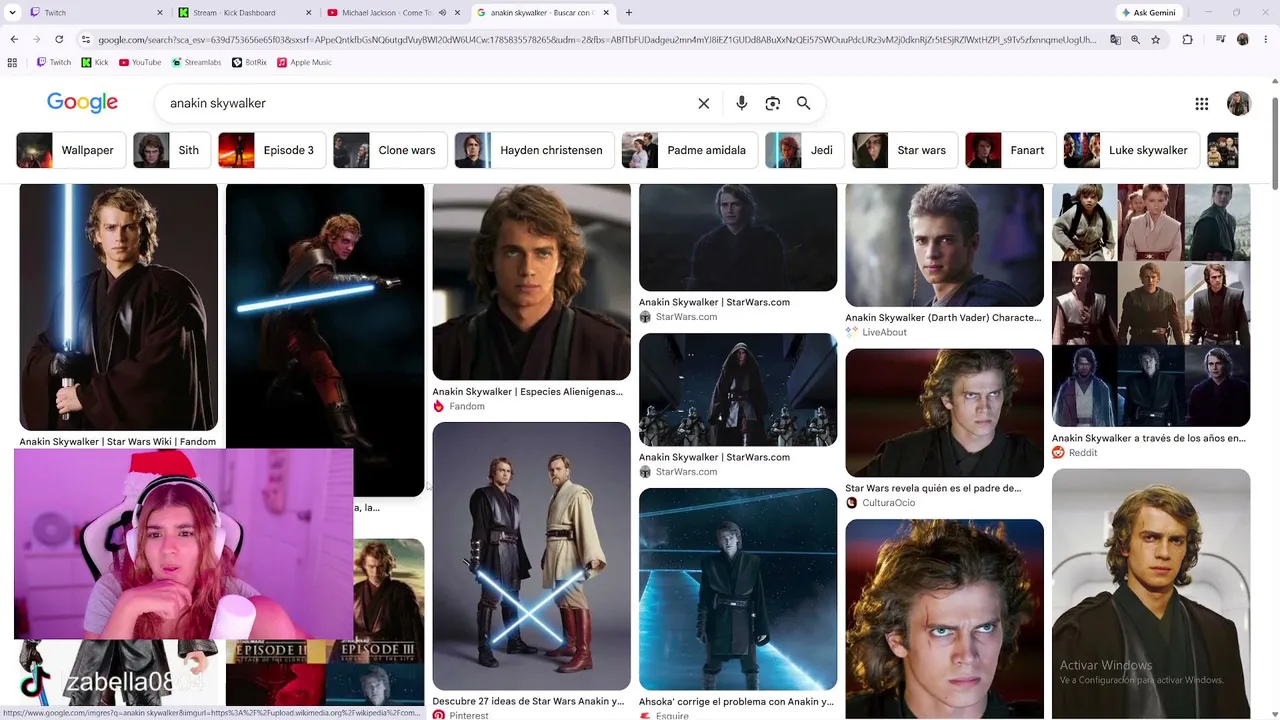View site information icon in address bar
This screenshot has height=720, width=1280.
tap(87, 40)
